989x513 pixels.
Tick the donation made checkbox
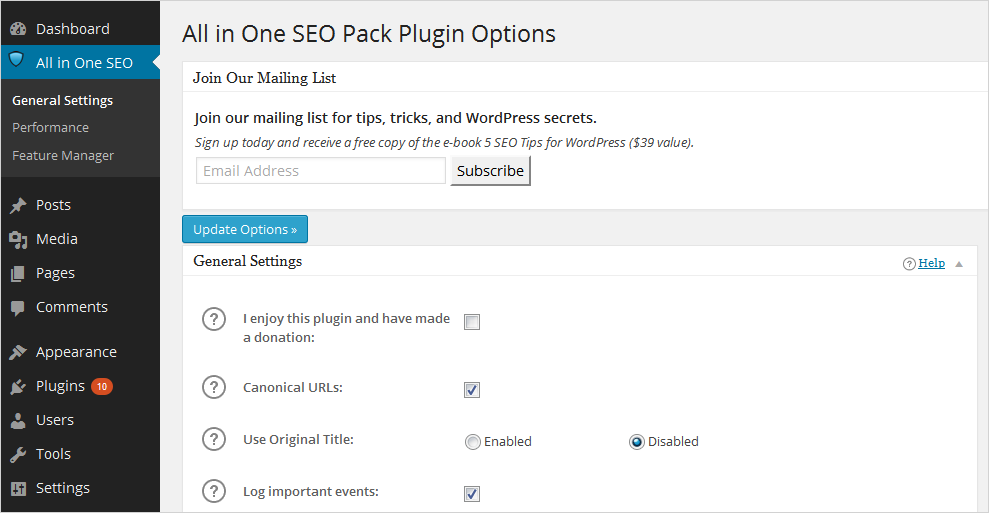pos(472,322)
